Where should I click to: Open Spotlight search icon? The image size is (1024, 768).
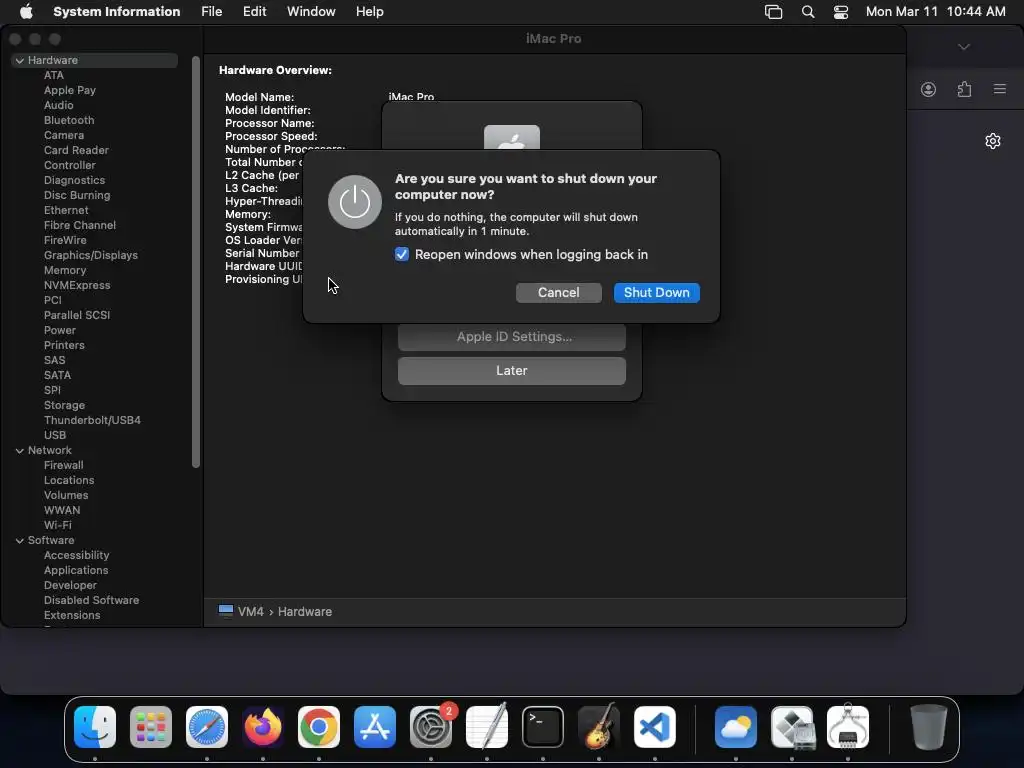(x=808, y=12)
